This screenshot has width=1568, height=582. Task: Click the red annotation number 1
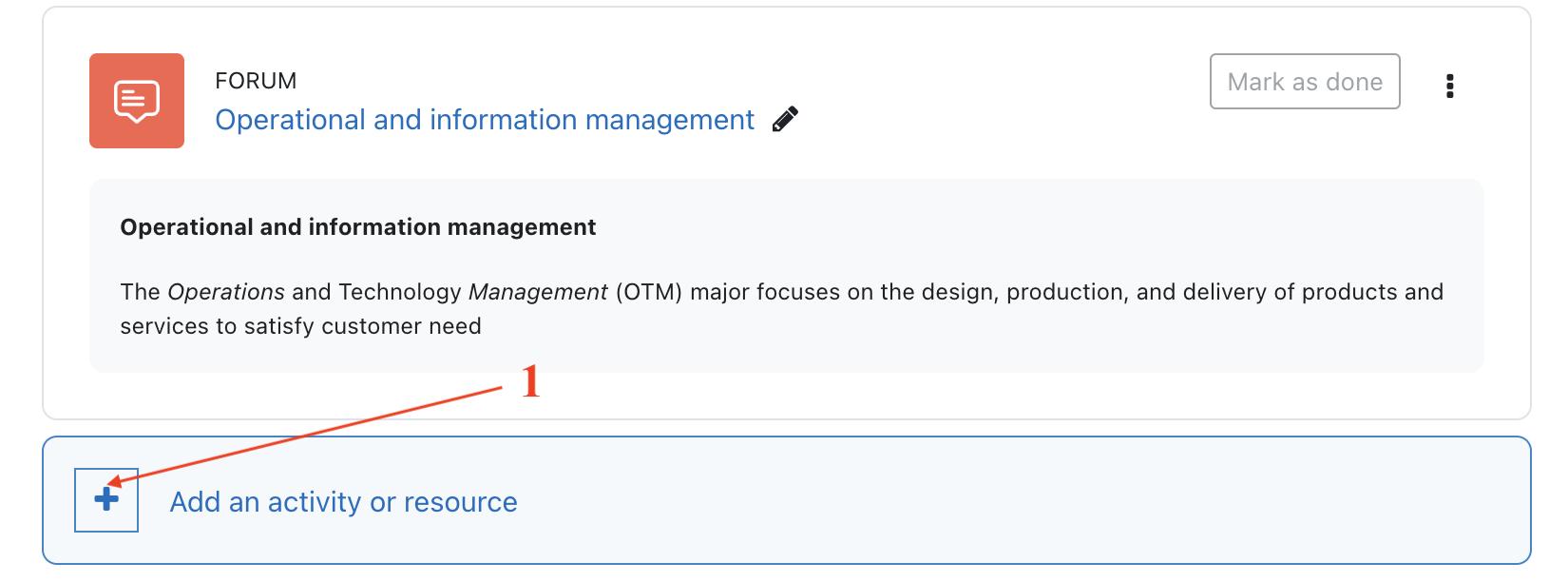(x=530, y=381)
